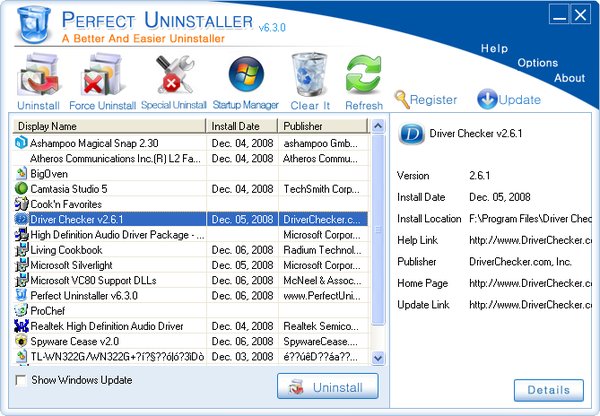The width and height of the screenshot is (600, 416).
Task: Select the ProChef entry
Action: [x=47, y=311]
